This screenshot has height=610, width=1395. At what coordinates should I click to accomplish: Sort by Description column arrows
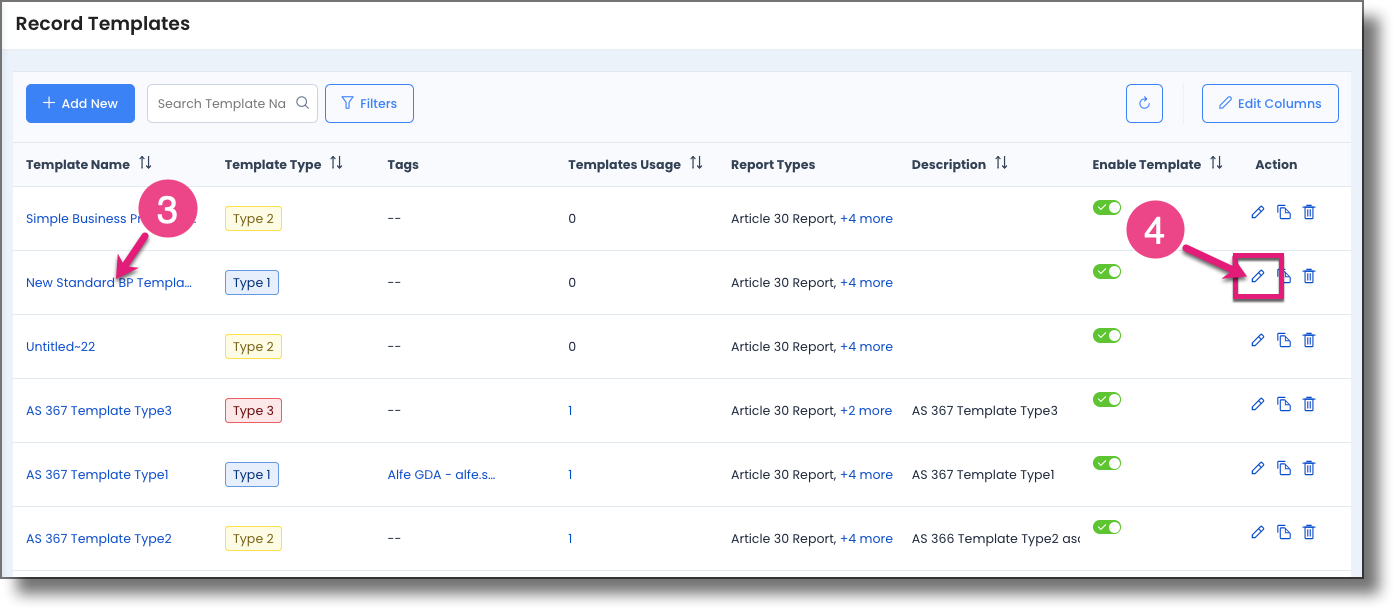pyautogui.click(x=1001, y=163)
